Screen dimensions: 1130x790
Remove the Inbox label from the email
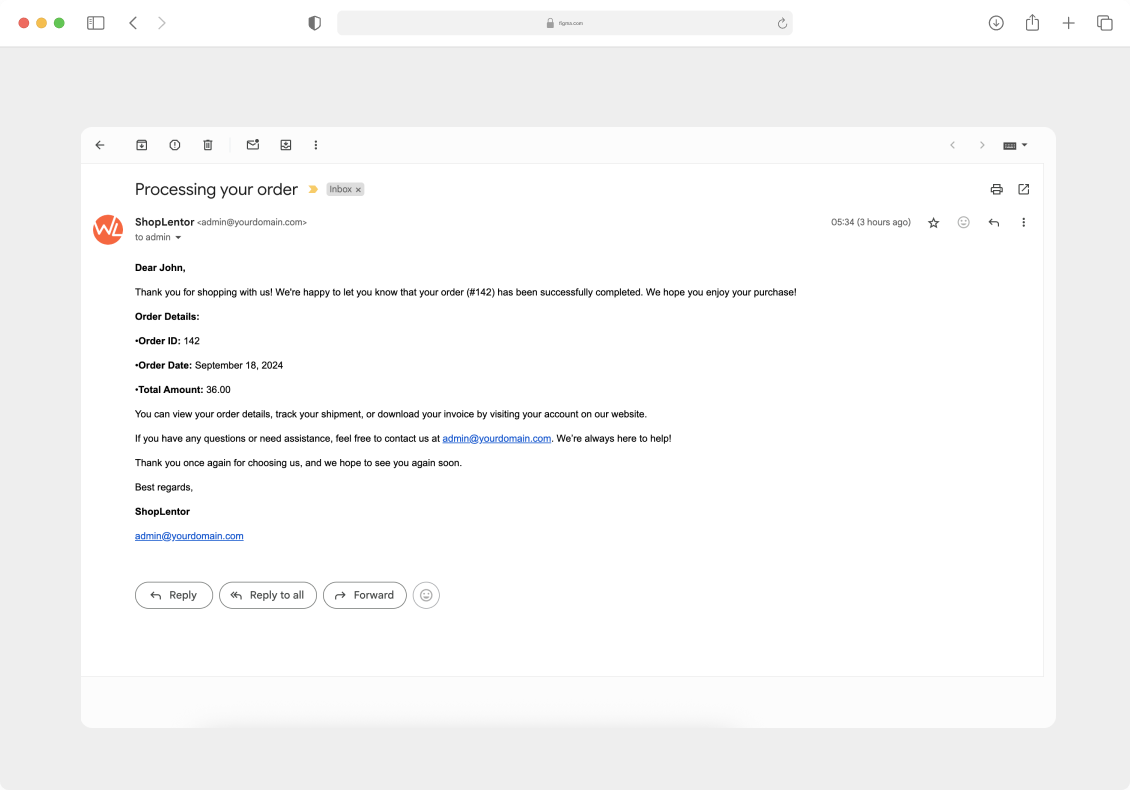pyautogui.click(x=358, y=189)
